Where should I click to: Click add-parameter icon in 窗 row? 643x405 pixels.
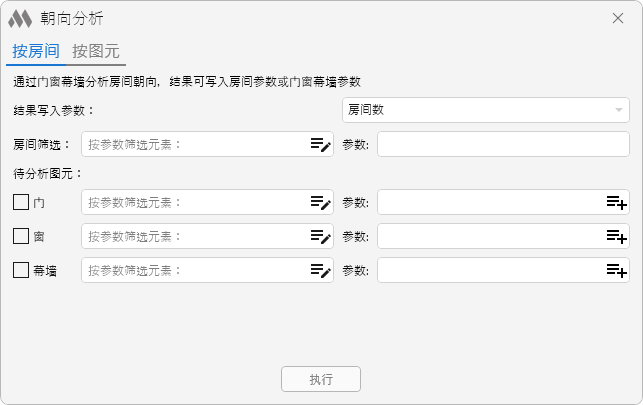click(x=617, y=237)
